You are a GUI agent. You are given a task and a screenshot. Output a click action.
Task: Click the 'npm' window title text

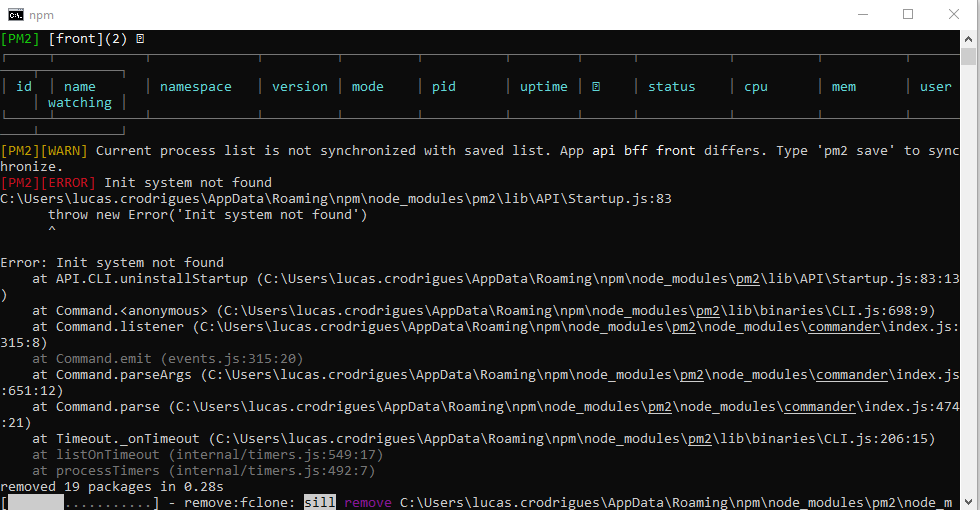(41, 15)
